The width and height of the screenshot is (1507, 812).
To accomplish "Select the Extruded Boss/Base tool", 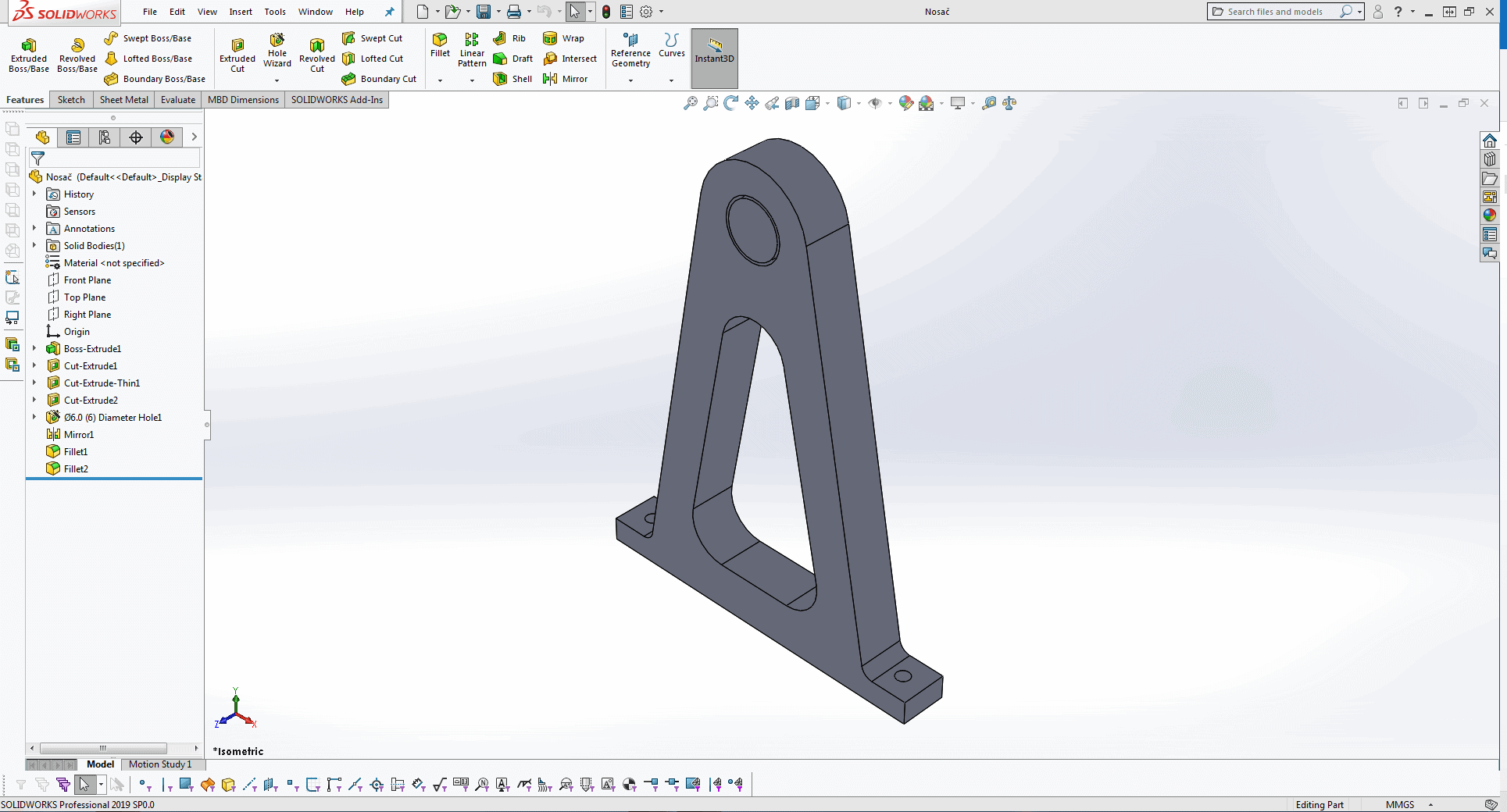I will coord(29,55).
